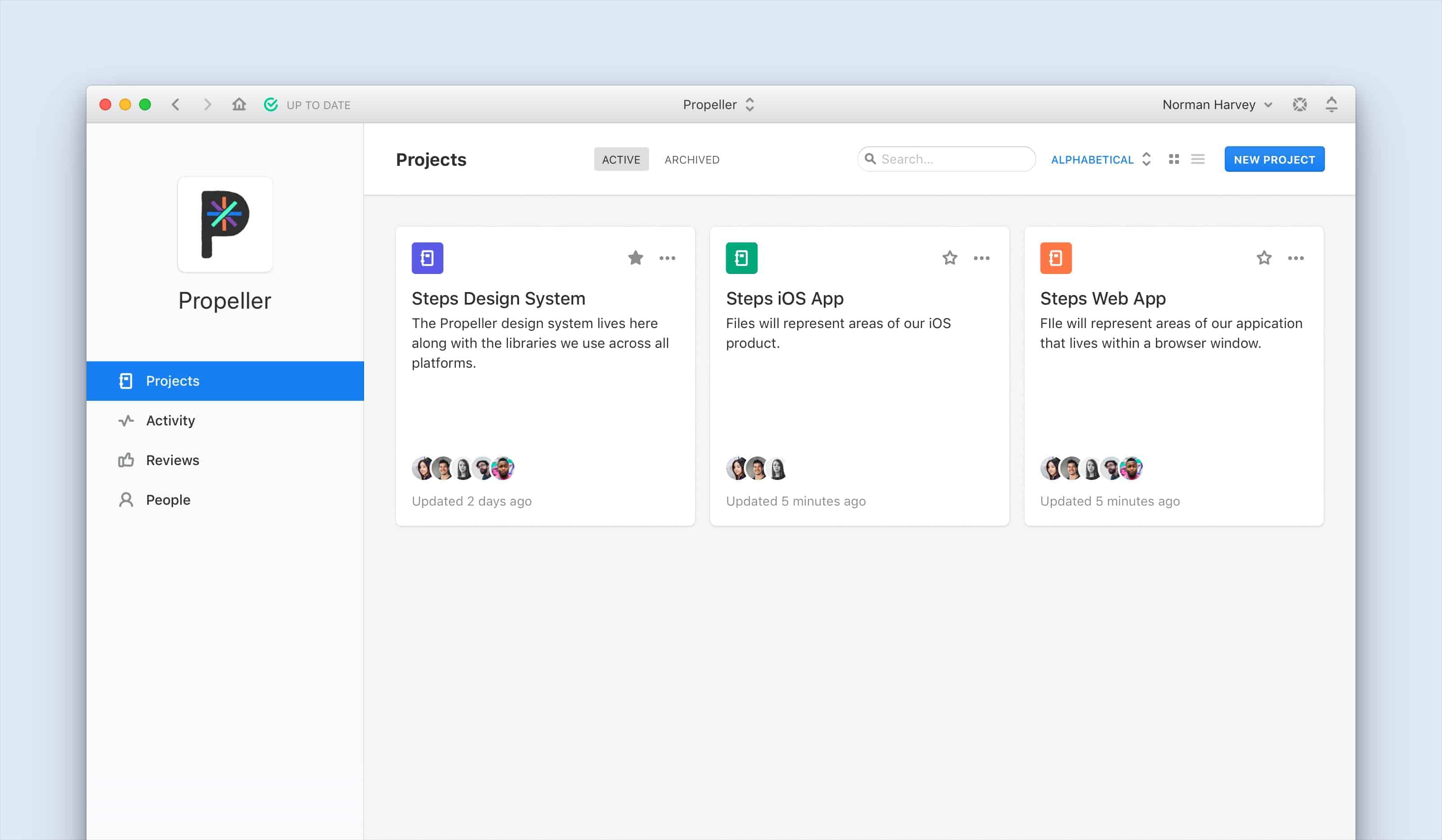Click the Steps iOS App description text
Viewport: 1442px width, 840px height.
point(838,333)
